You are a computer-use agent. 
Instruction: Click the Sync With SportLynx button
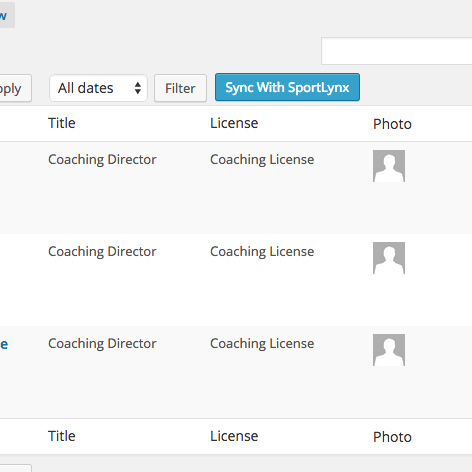(x=287, y=87)
